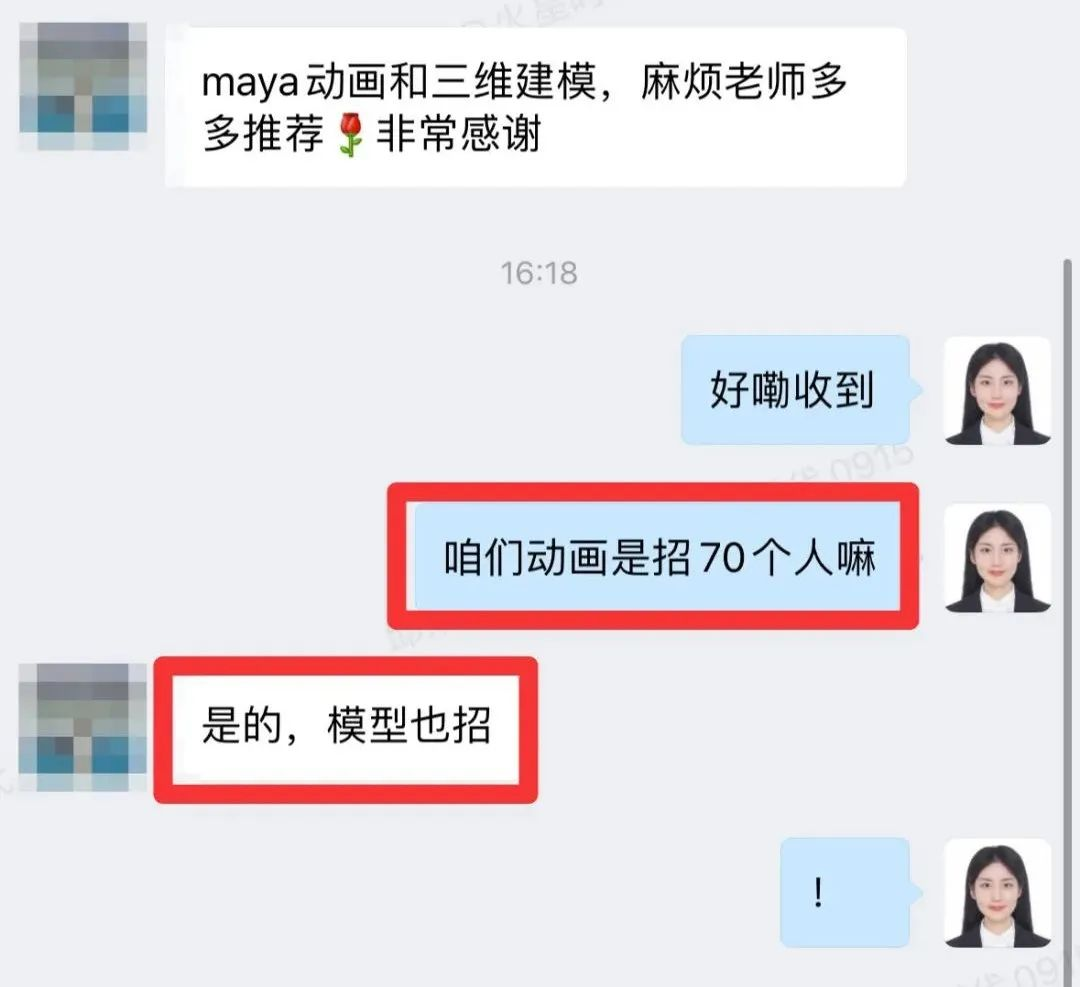
Task: Select the 好嘞收到 message bubble
Action: click(x=796, y=390)
